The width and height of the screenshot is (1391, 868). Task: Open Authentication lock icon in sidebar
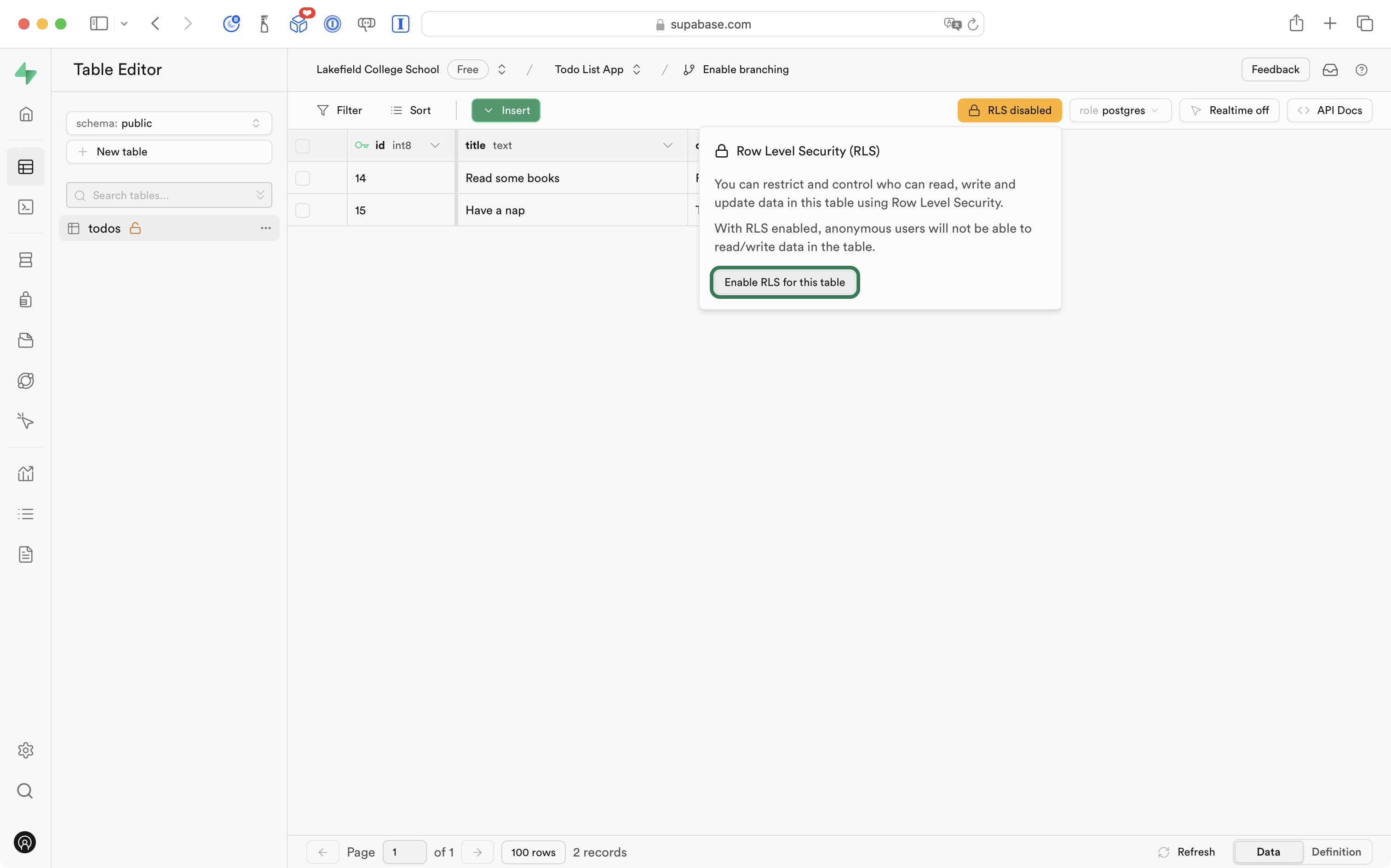(x=26, y=300)
